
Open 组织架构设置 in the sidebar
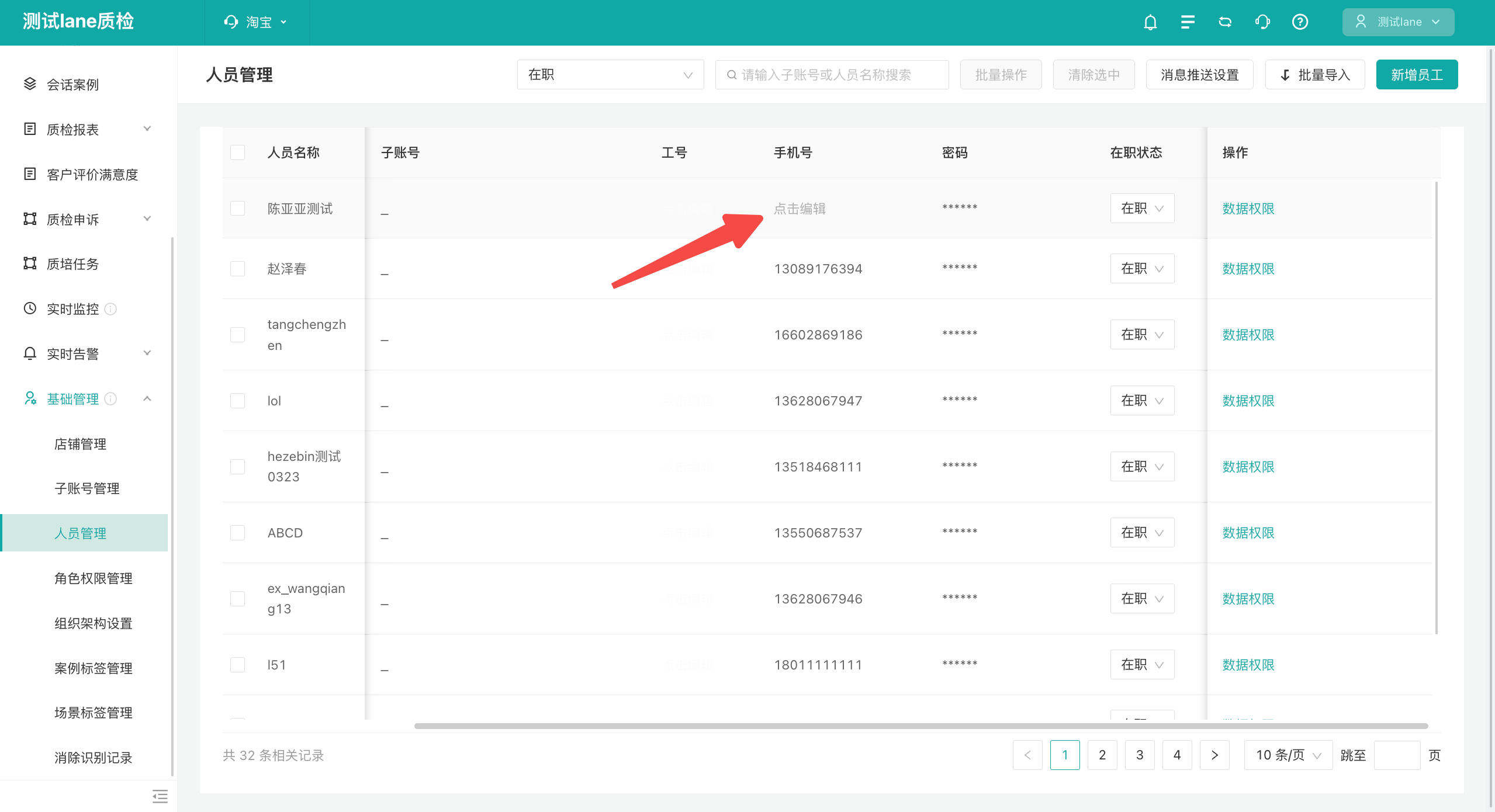(x=93, y=623)
